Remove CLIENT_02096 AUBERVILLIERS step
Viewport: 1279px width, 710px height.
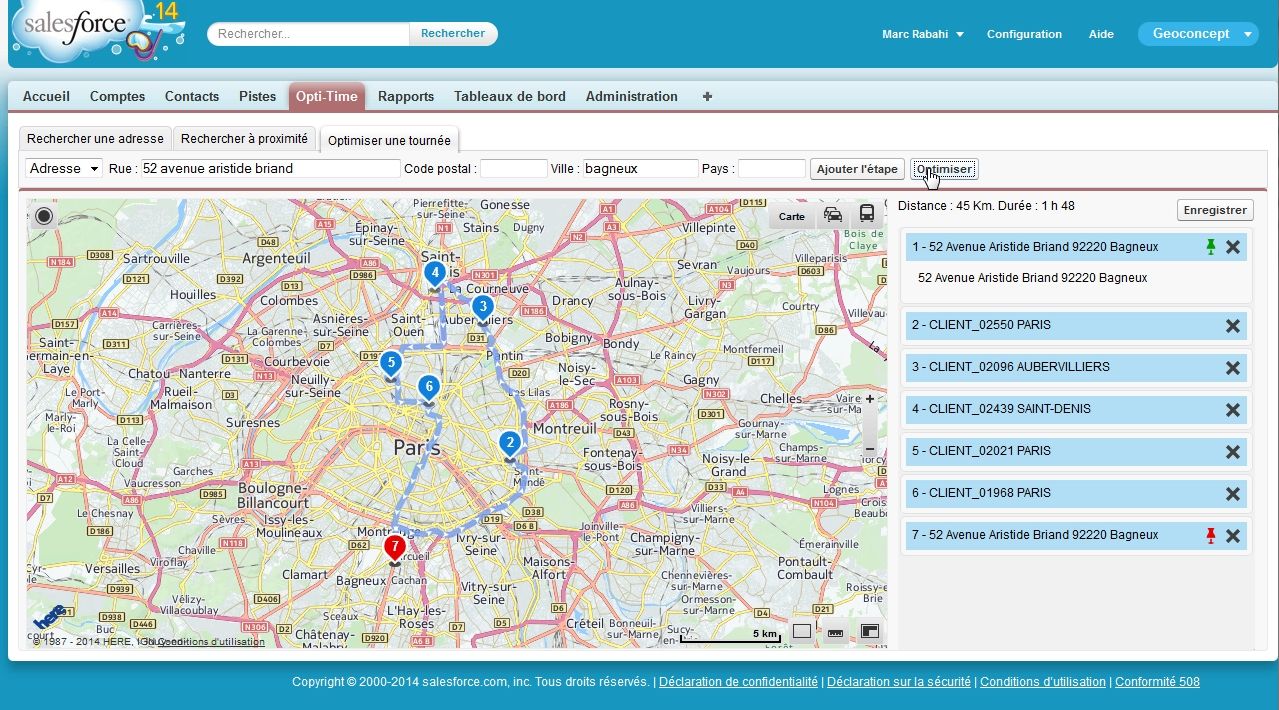click(x=1233, y=368)
